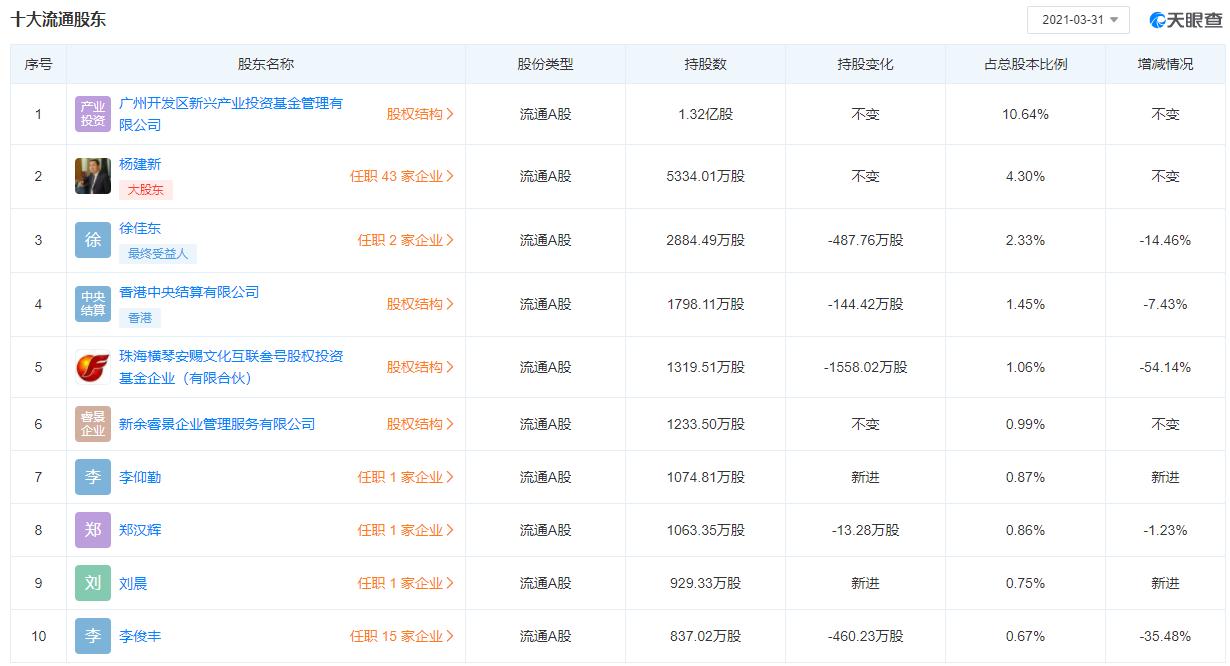The height and width of the screenshot is (666, 1230).
Task: Click the 1074.81万股 holding value
Action: [706, 477]
